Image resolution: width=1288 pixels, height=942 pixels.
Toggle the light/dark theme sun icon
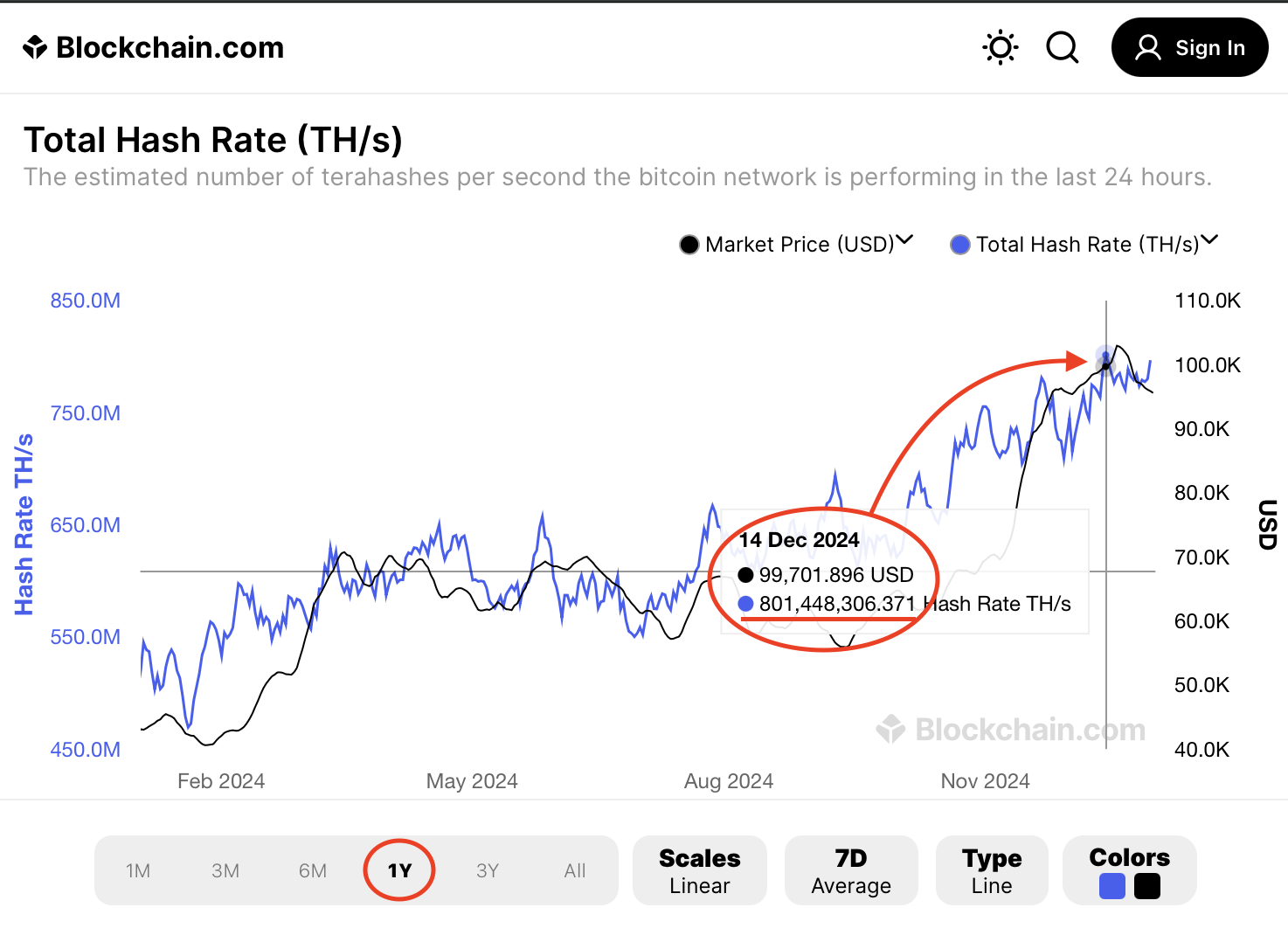tap(1001, 47)
